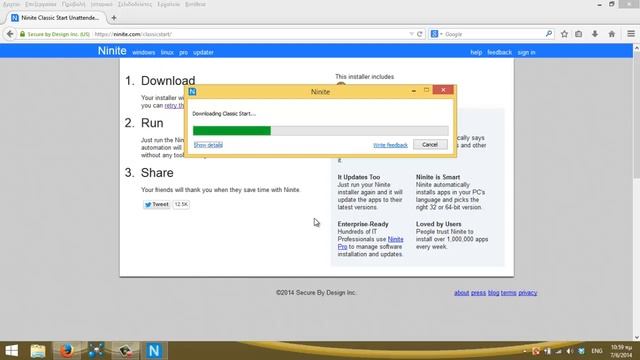
Task: Open the bookmarks list icon
Action: (579, 34)
